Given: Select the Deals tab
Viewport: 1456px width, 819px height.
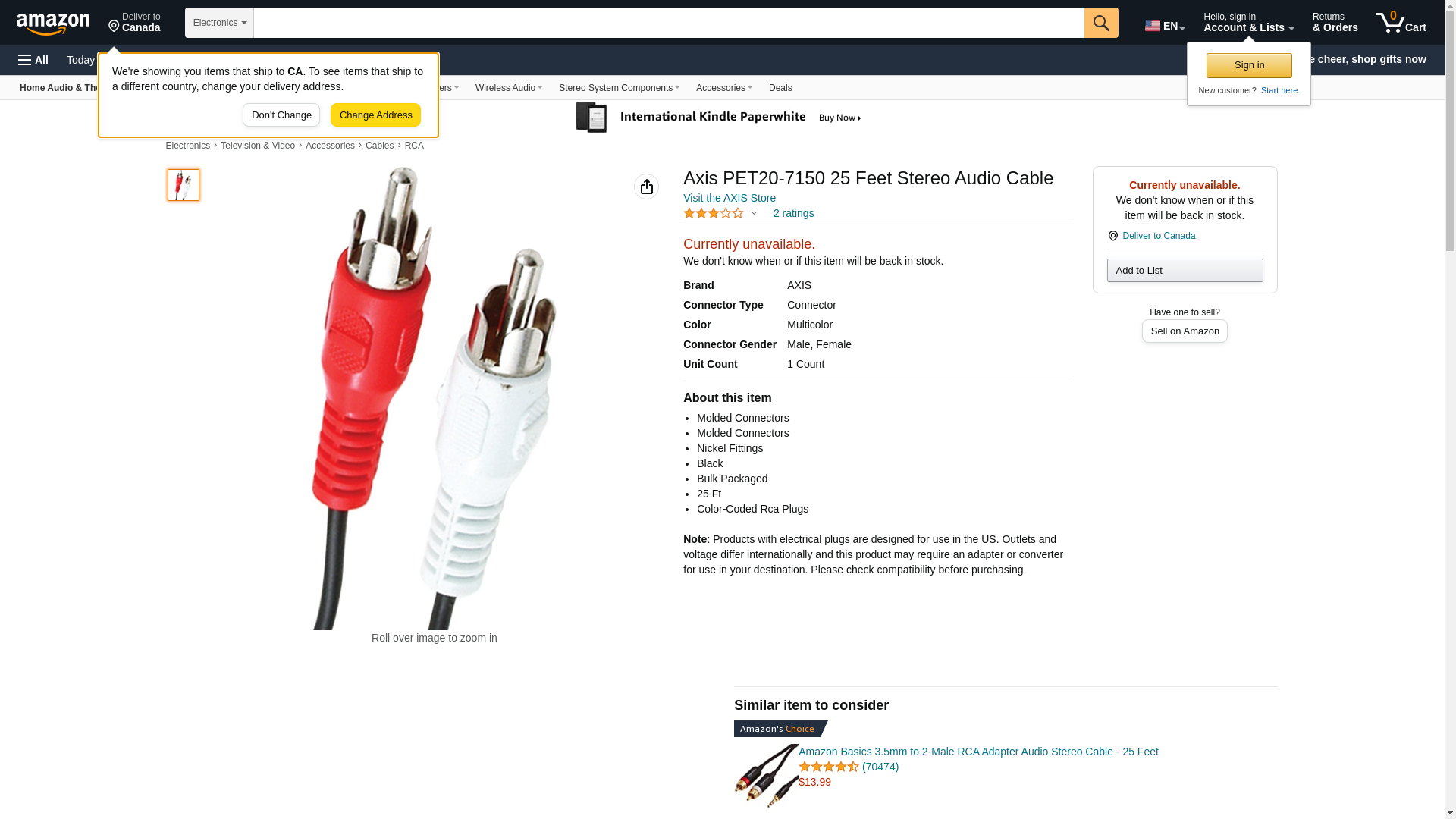Looking at the screenshot, I should coord(780,88).
